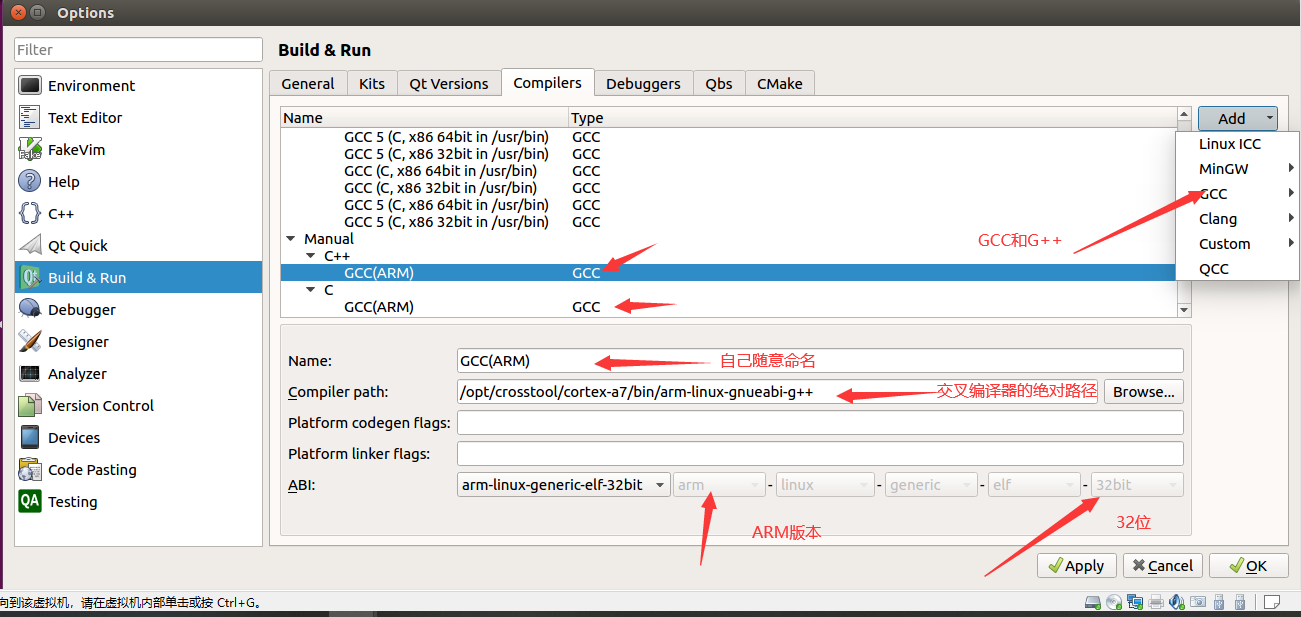
Task: Click the Apply button
Action: pyautogui.click(x=1076, y=565)
